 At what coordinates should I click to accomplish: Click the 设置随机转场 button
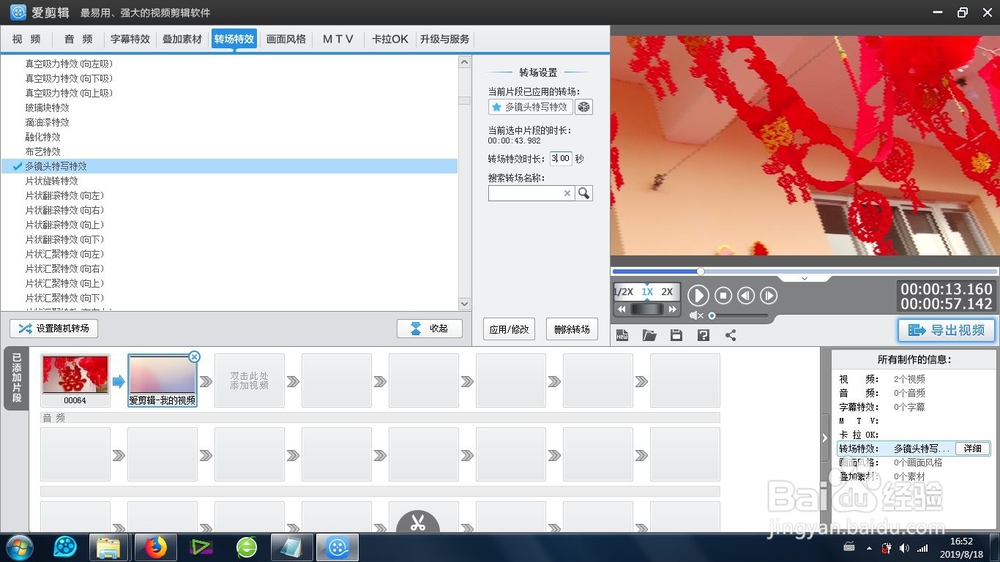54,329
